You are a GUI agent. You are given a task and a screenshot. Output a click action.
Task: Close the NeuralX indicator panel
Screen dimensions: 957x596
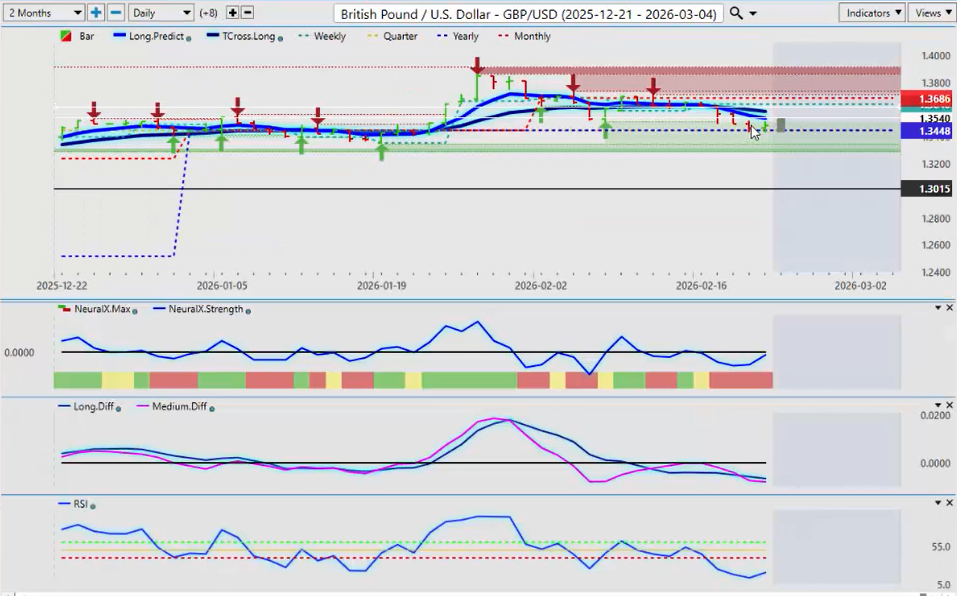949,308
